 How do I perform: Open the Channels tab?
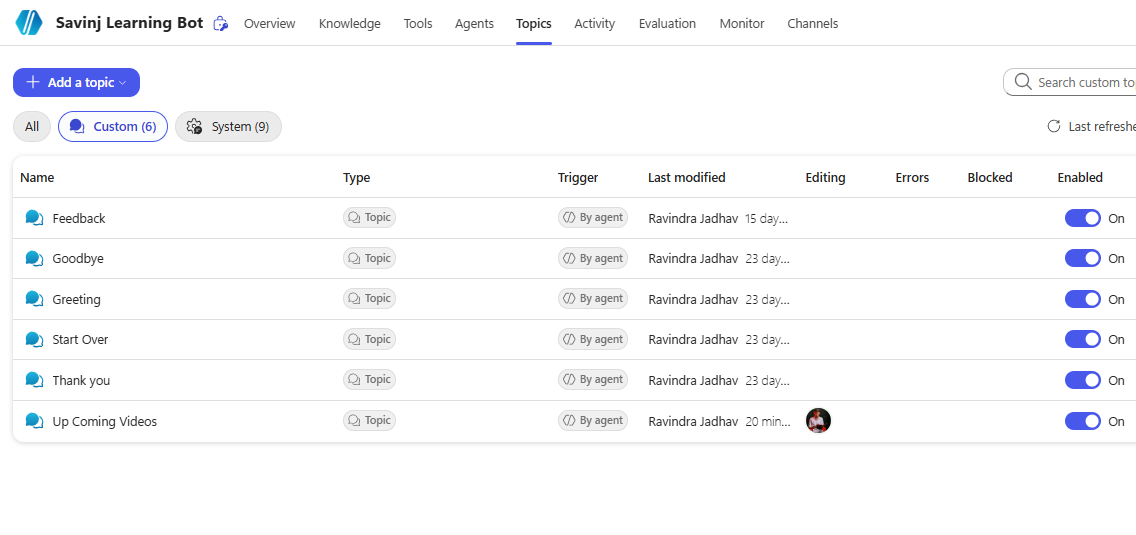813,24
